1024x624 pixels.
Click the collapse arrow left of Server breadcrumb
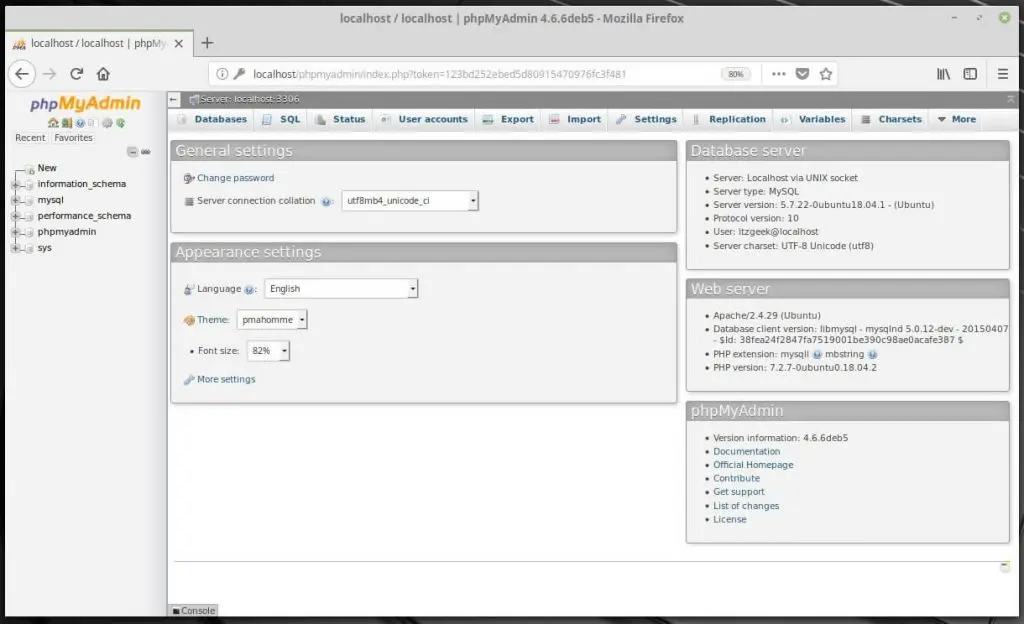(174, 99)
